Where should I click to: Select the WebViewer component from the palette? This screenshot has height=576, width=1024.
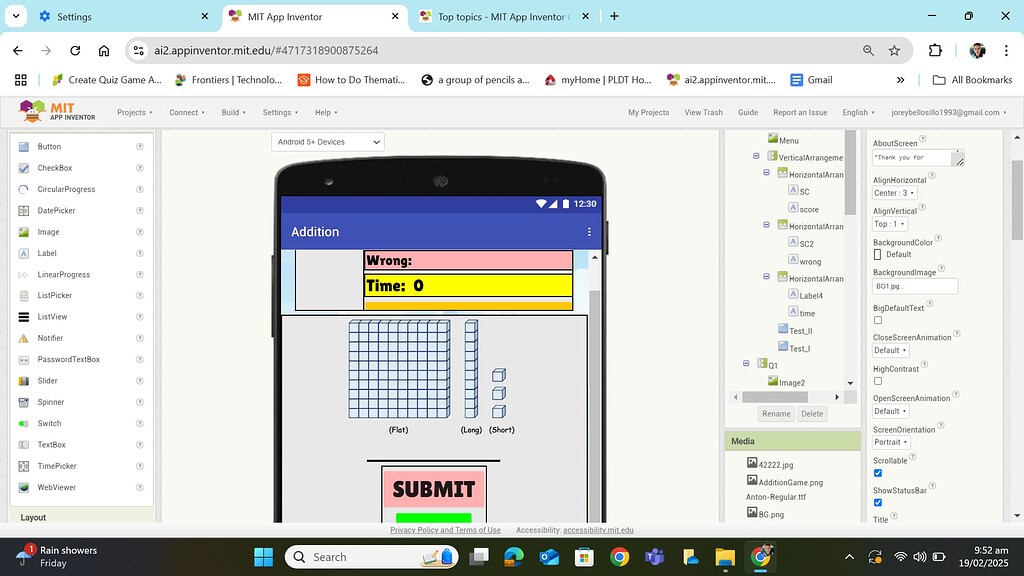coord(57,486)
